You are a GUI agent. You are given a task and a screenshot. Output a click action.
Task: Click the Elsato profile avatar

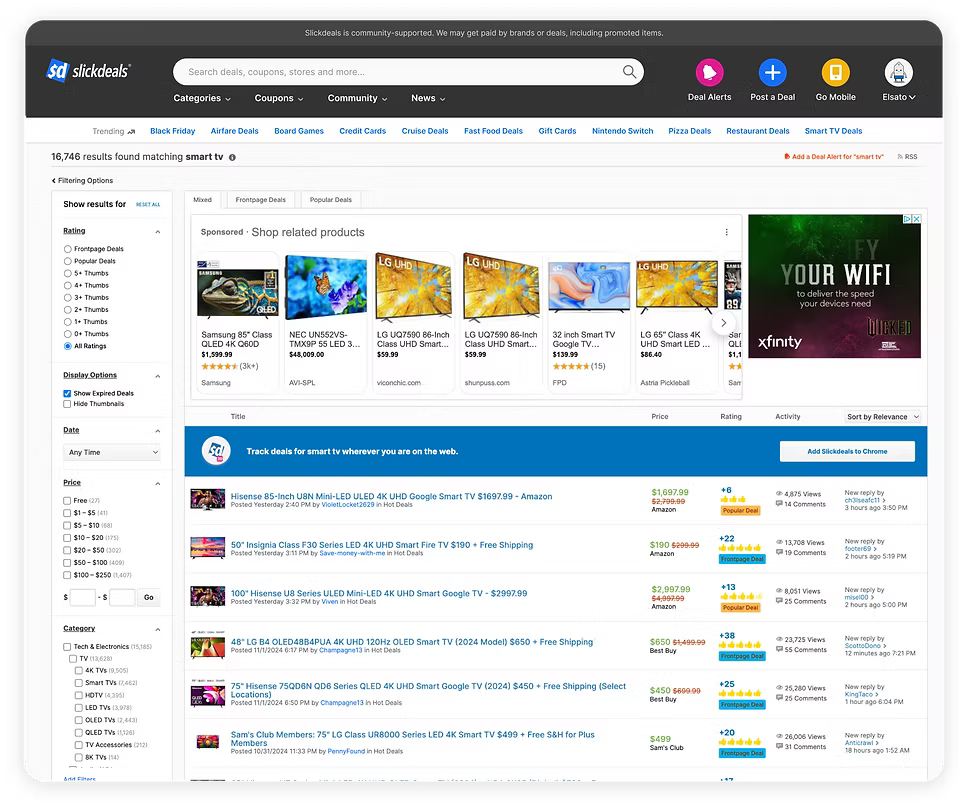898,72
